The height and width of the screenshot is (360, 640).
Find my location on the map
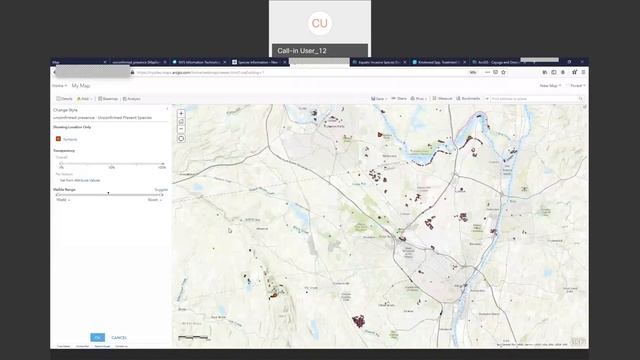point(181,139)
